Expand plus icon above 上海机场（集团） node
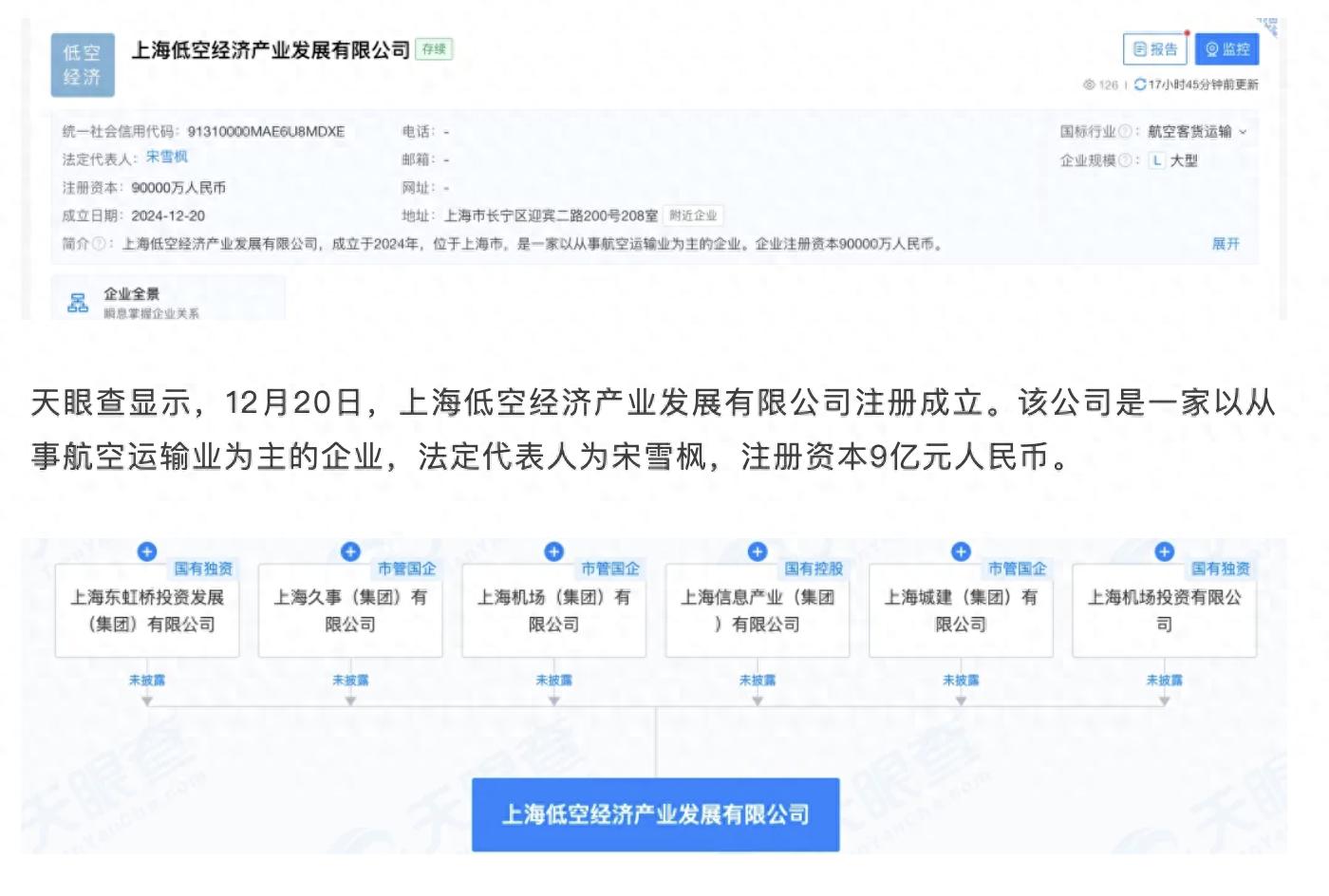Image resolution: width=1329 pixels, height=896 pixels. tap(554, 551)
